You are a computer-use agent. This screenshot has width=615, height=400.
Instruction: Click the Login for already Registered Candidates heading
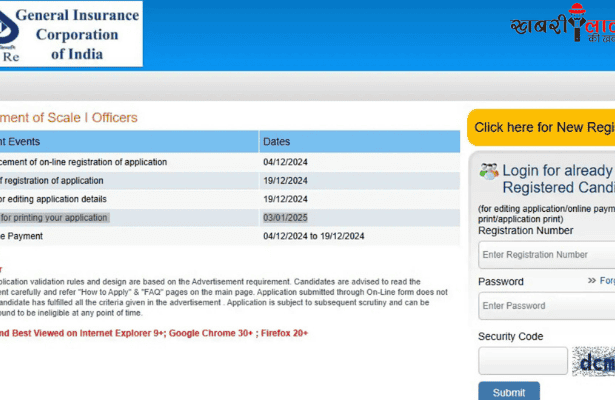pyautogui.click(x=559, y=179)
